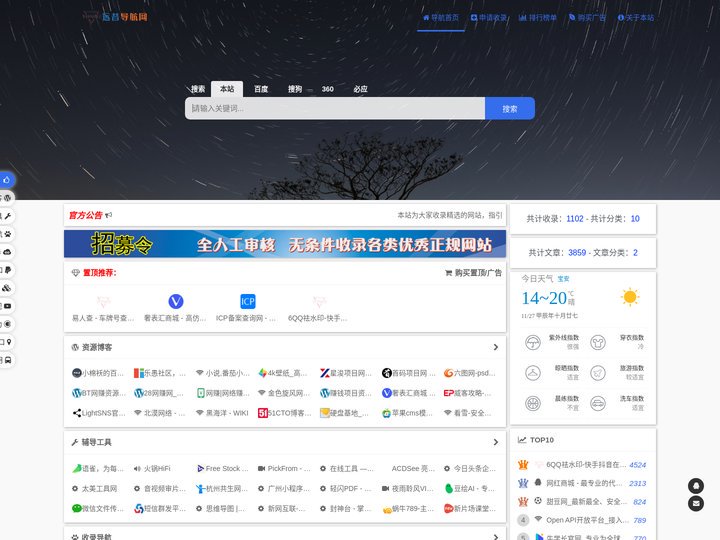Open the 豆绘AI link
The image size is (720, 540).
point(469,489)
